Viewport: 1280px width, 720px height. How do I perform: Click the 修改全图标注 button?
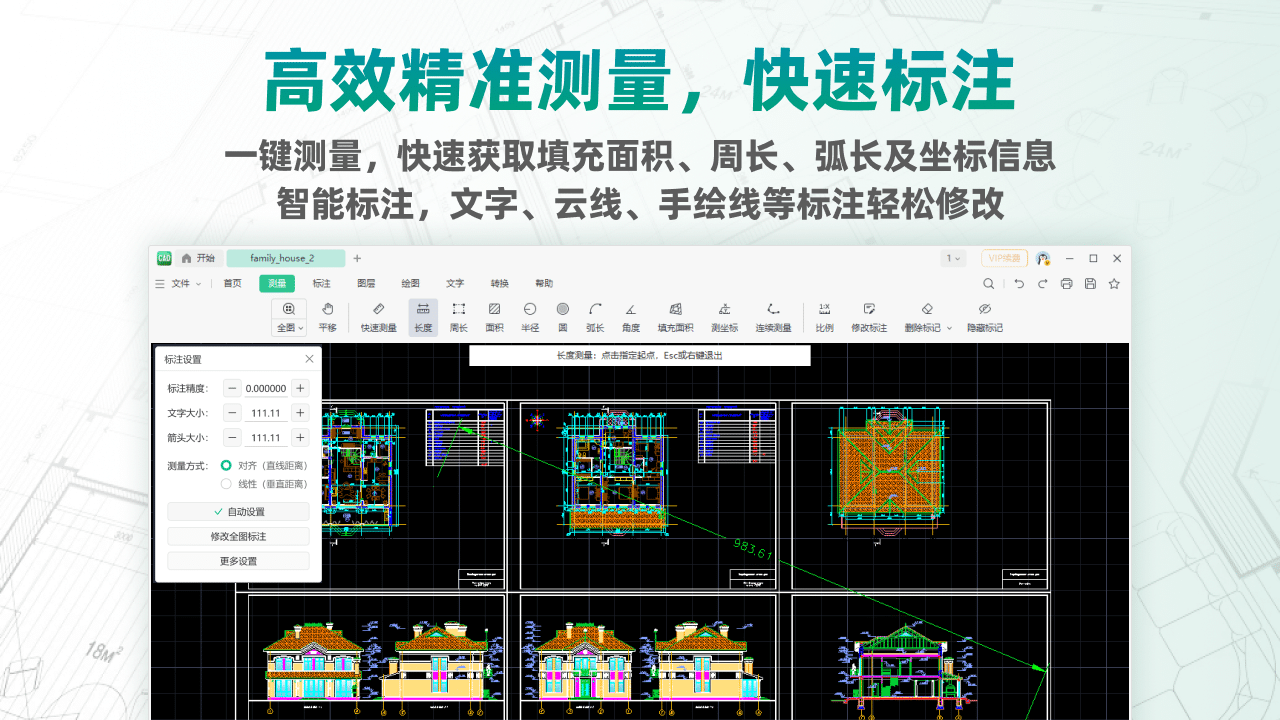237,536
